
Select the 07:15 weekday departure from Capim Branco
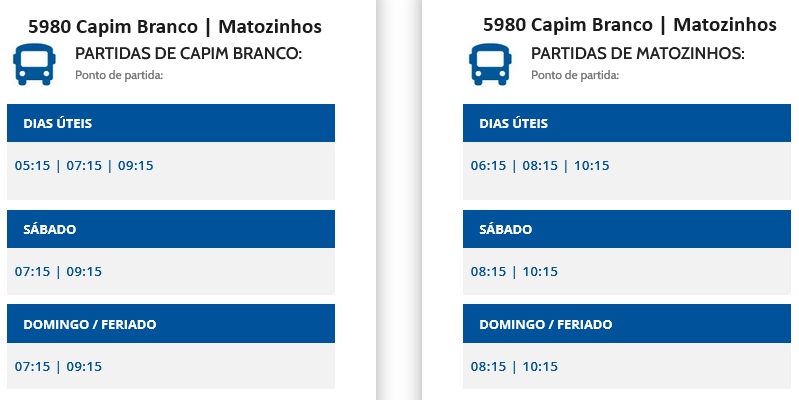point(84,166)
